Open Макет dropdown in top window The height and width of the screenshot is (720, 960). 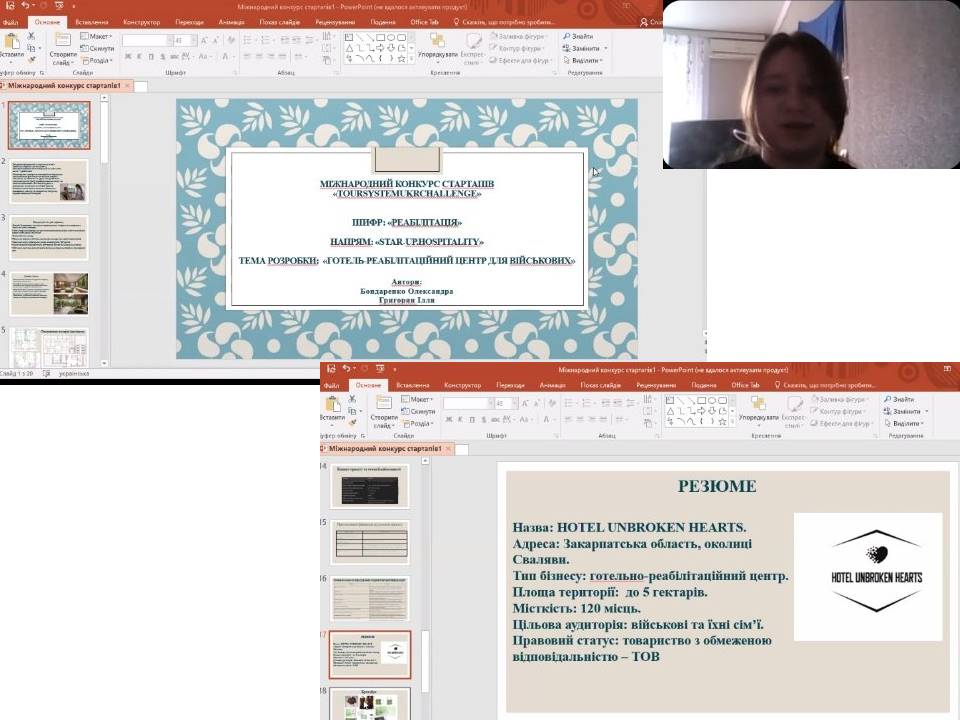97,36
